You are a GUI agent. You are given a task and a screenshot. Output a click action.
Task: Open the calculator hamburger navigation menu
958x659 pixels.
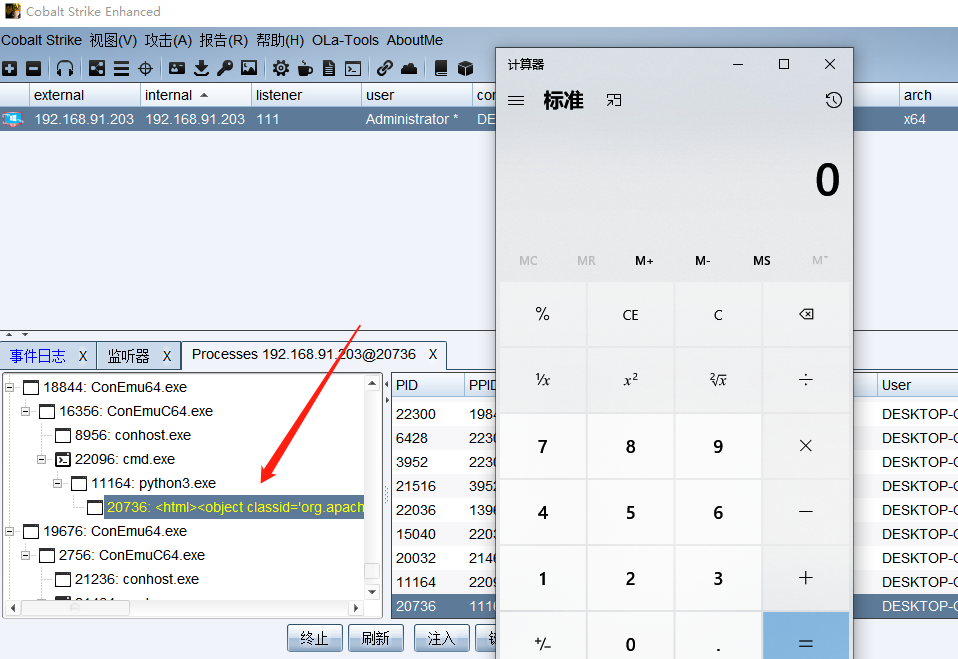[516, 100]
